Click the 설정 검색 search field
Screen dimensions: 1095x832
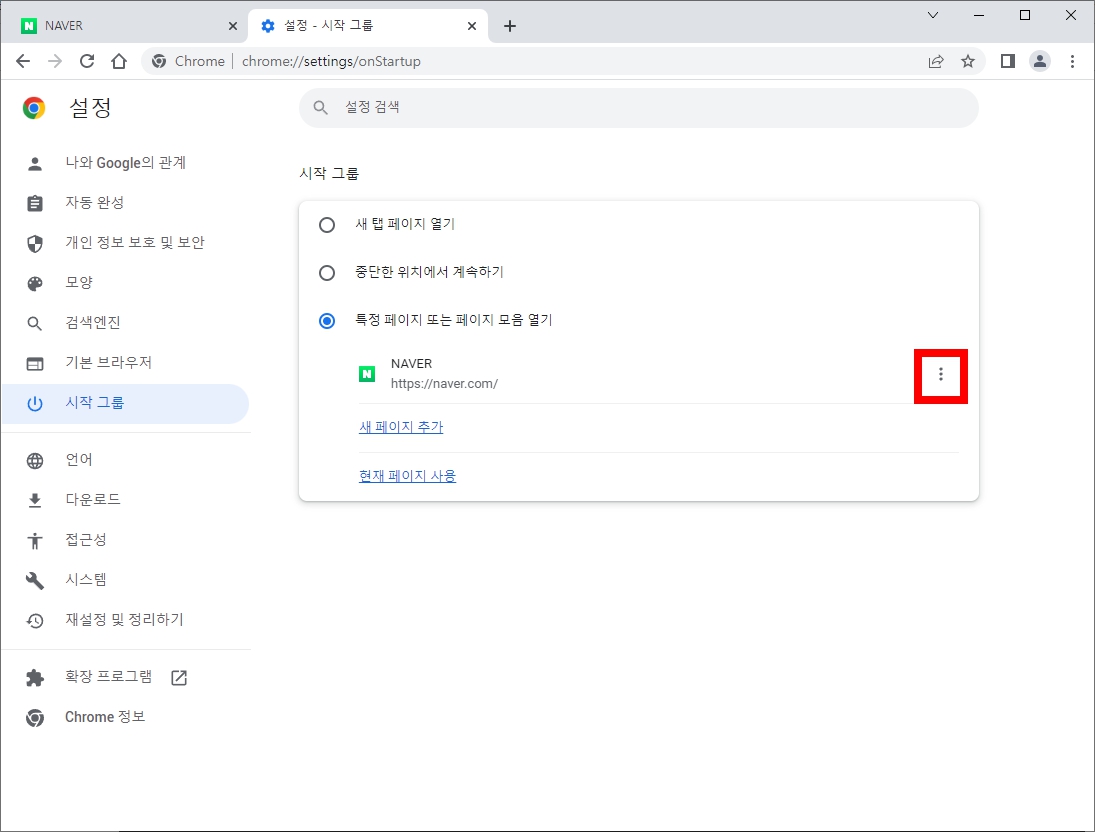click(637, 108)
